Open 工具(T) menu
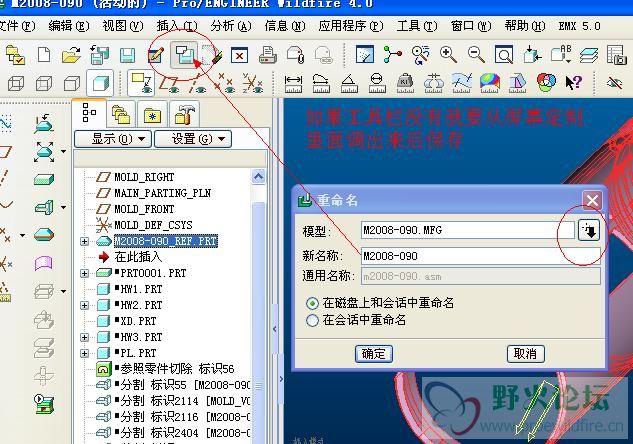Image resolution: width=633 pixels, height=444 pixels. click(417, 26)
